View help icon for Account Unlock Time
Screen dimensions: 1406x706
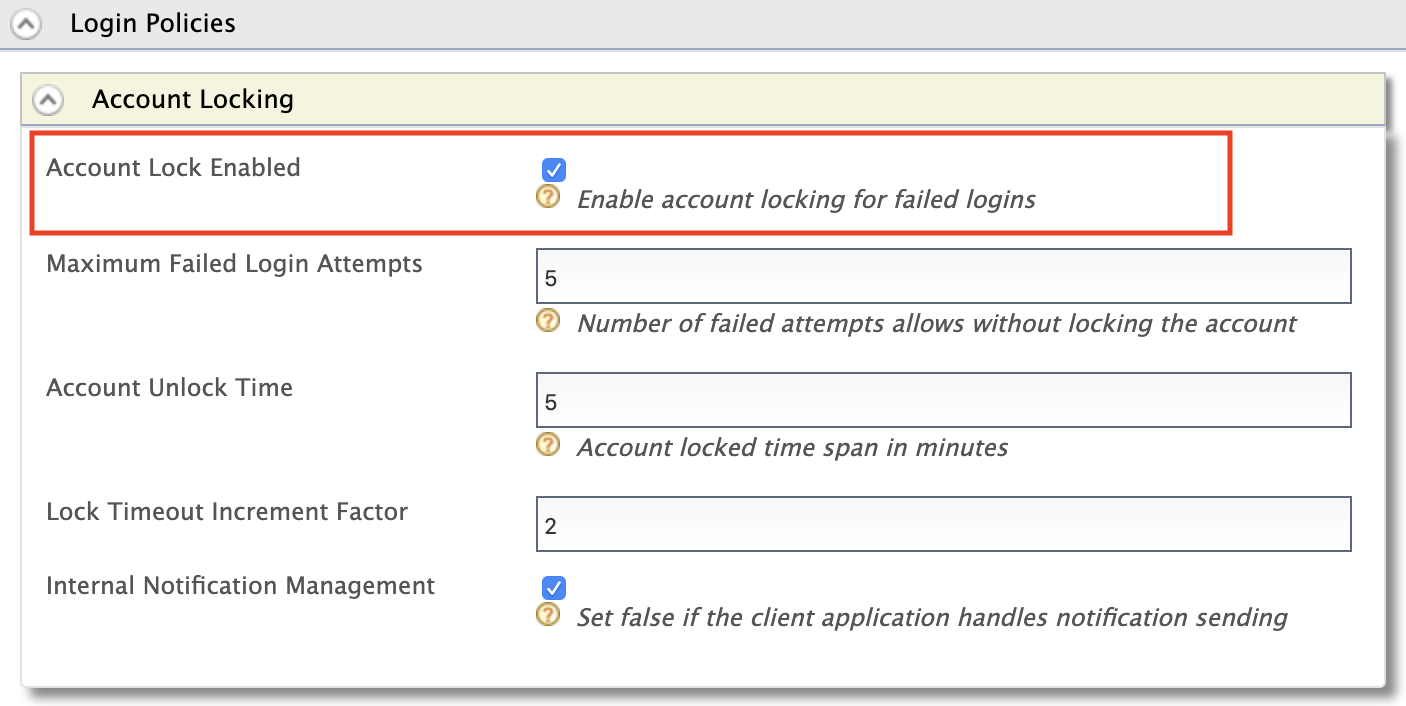click(548, 445)
